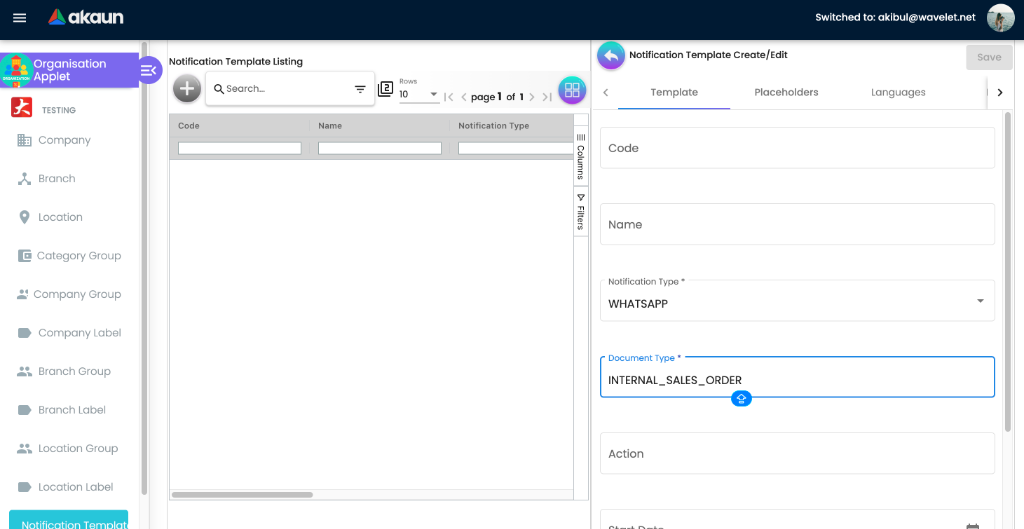Open the user profile avatar

click(1000, 18)
